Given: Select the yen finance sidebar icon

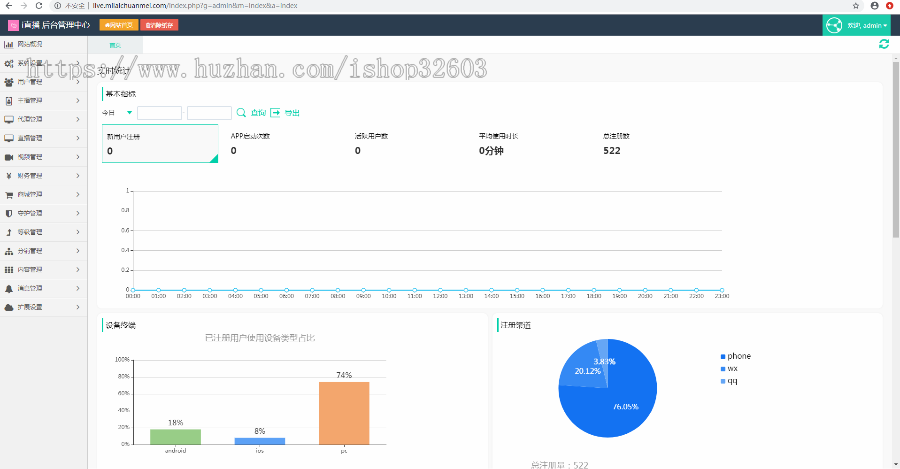Looking at the screenshot, I should [9, 175].
